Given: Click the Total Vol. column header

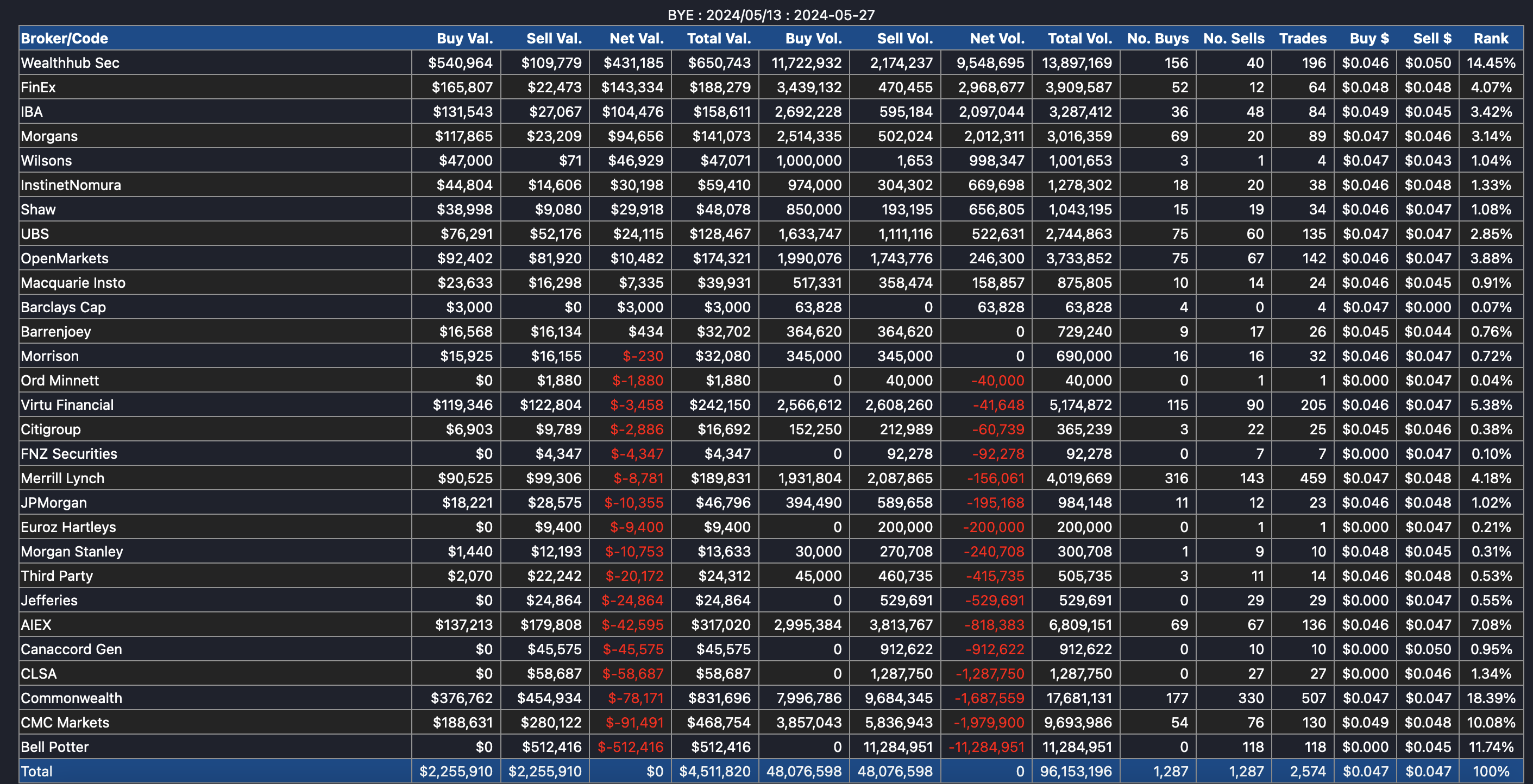Looking at the screenshot, I should [x=1079, y=39].
